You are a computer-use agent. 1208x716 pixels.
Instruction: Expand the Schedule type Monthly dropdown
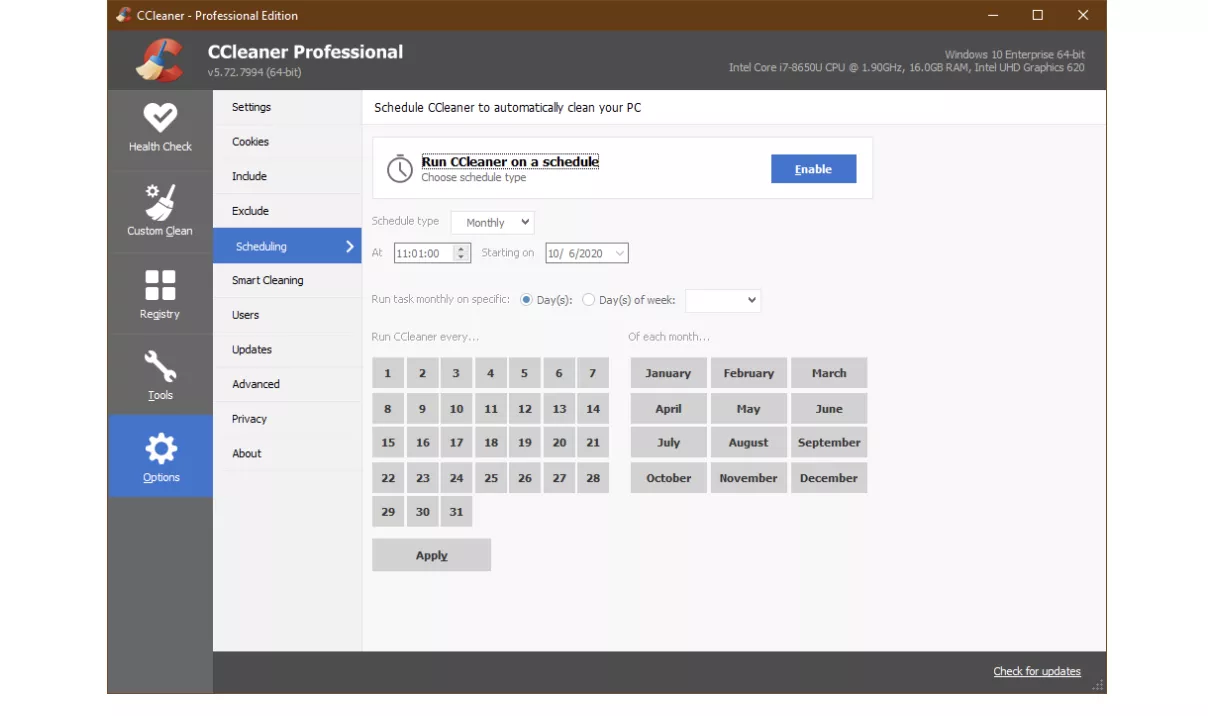tap(493, 223)
